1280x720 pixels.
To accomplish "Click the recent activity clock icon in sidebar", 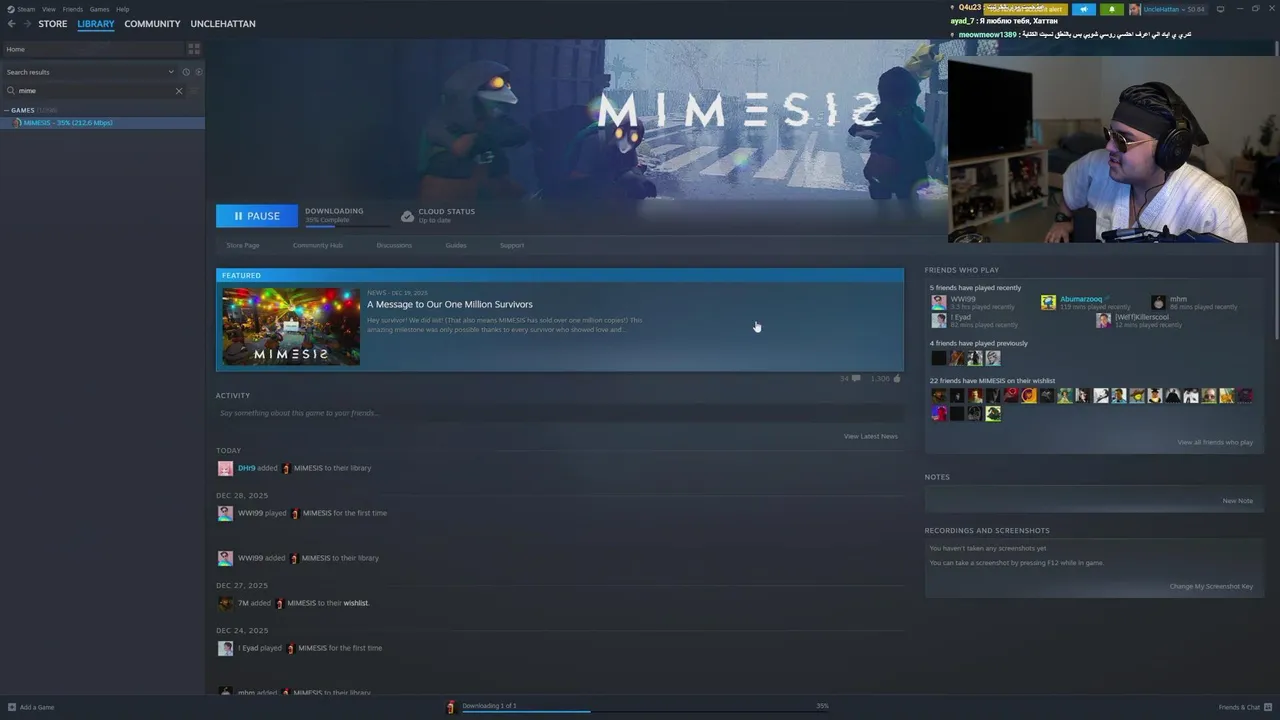I will point(186,72).
